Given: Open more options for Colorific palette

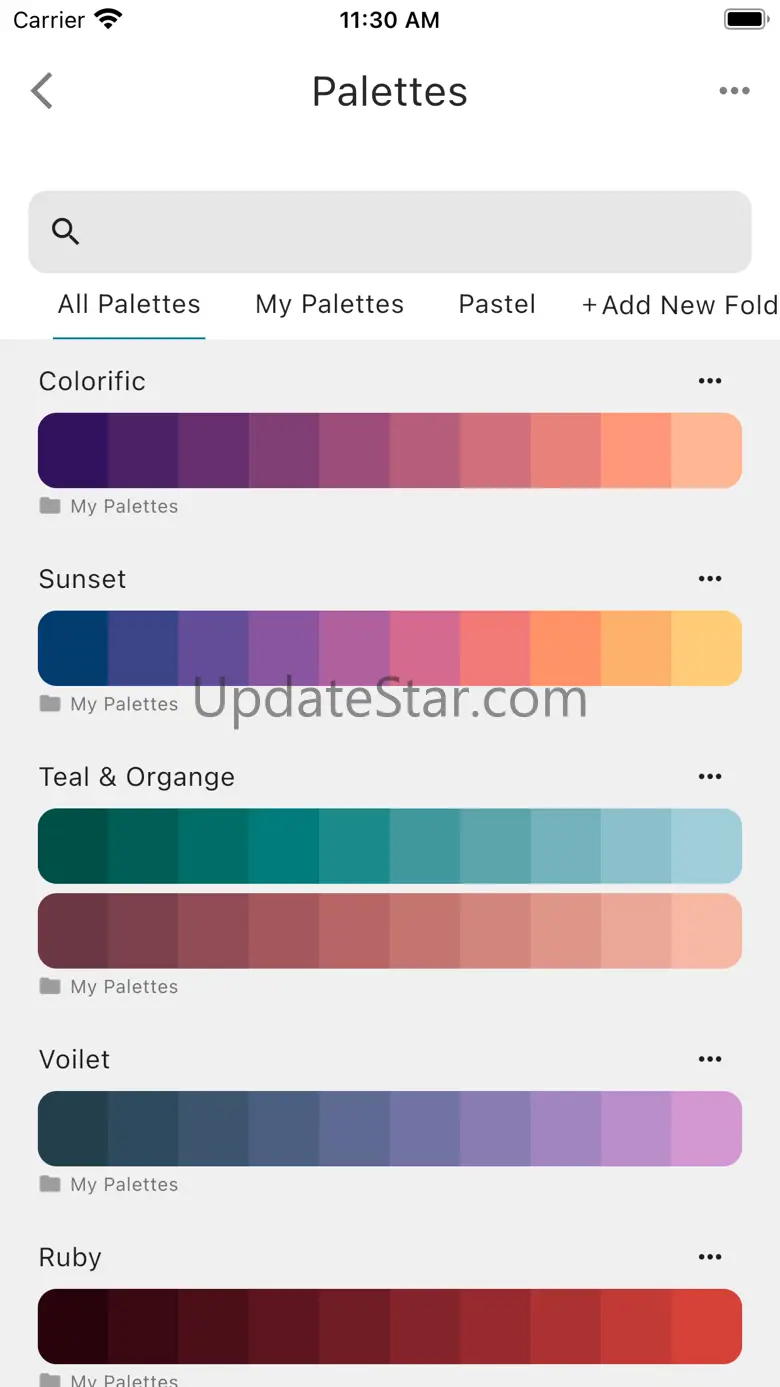Looking at the screenshot, I should coord(710,381).
